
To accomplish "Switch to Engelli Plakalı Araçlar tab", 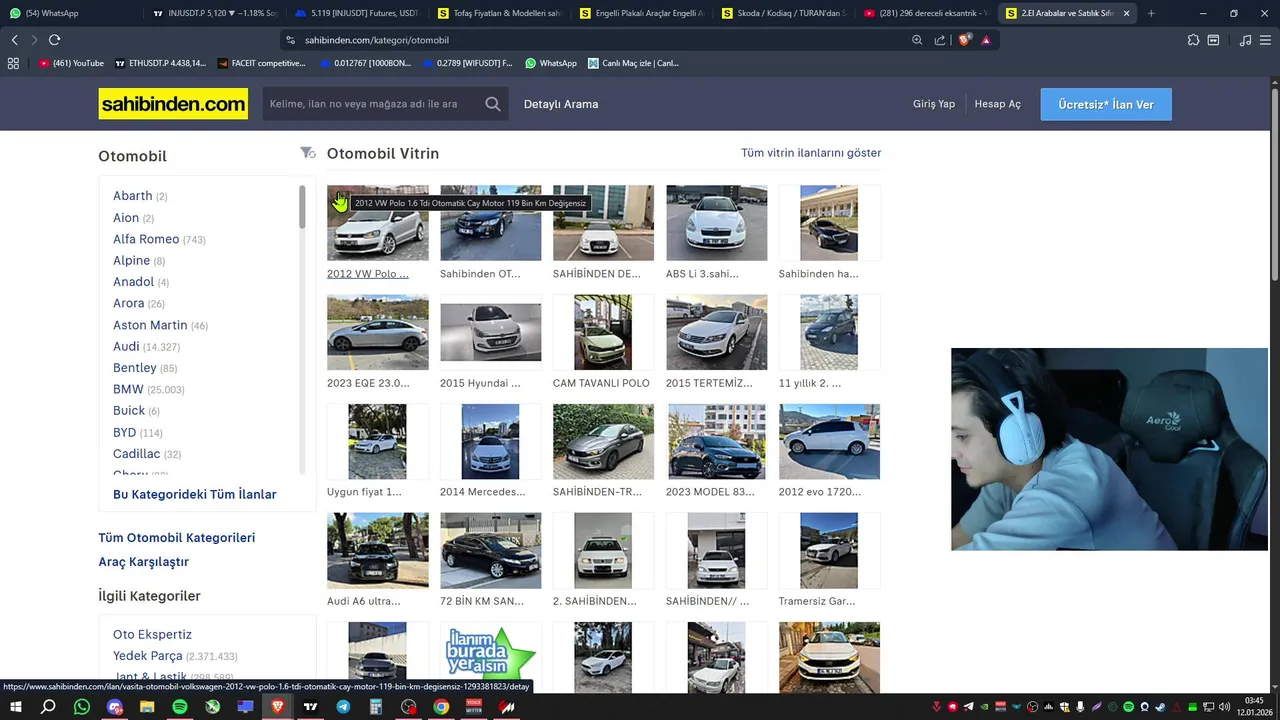I will click(x=644, y=13).
